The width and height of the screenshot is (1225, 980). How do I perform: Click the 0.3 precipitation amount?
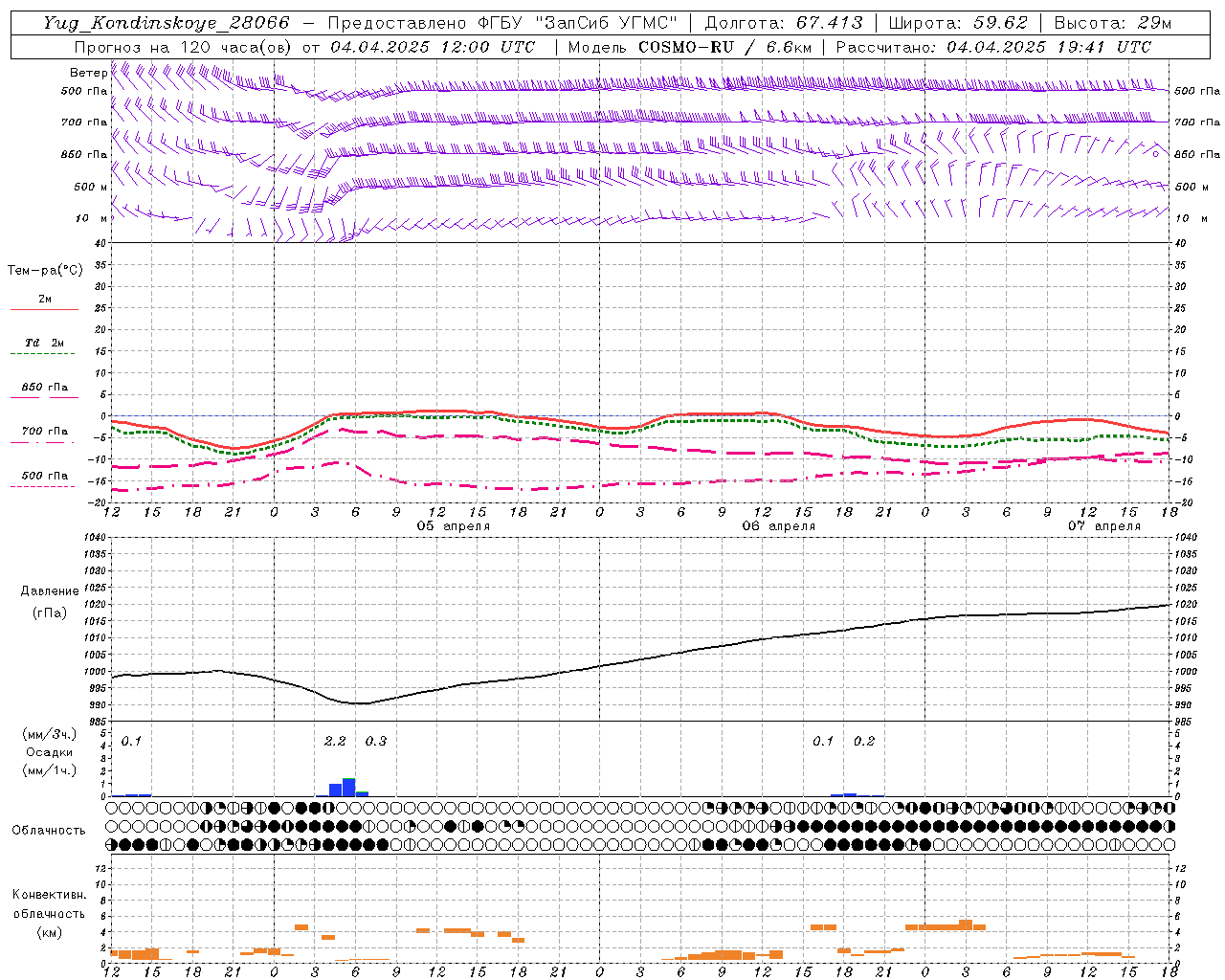click(376, 742)
